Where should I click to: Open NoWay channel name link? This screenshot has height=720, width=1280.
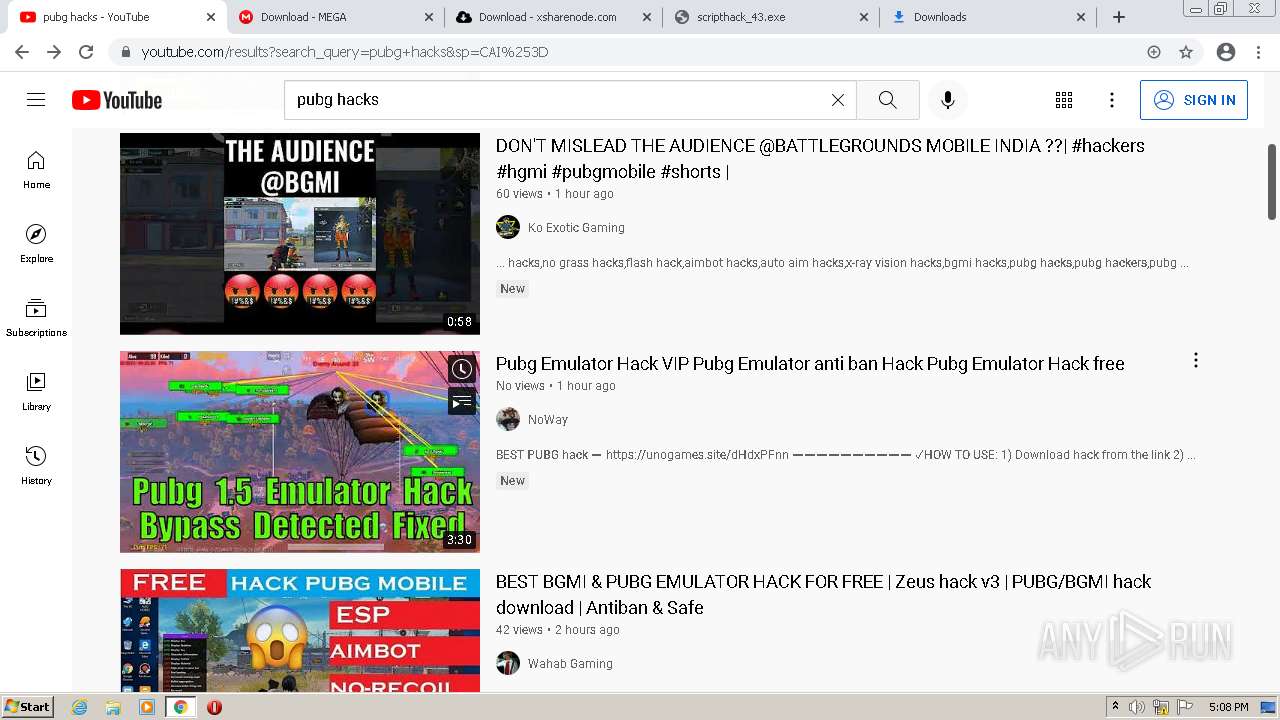[548, 419]
